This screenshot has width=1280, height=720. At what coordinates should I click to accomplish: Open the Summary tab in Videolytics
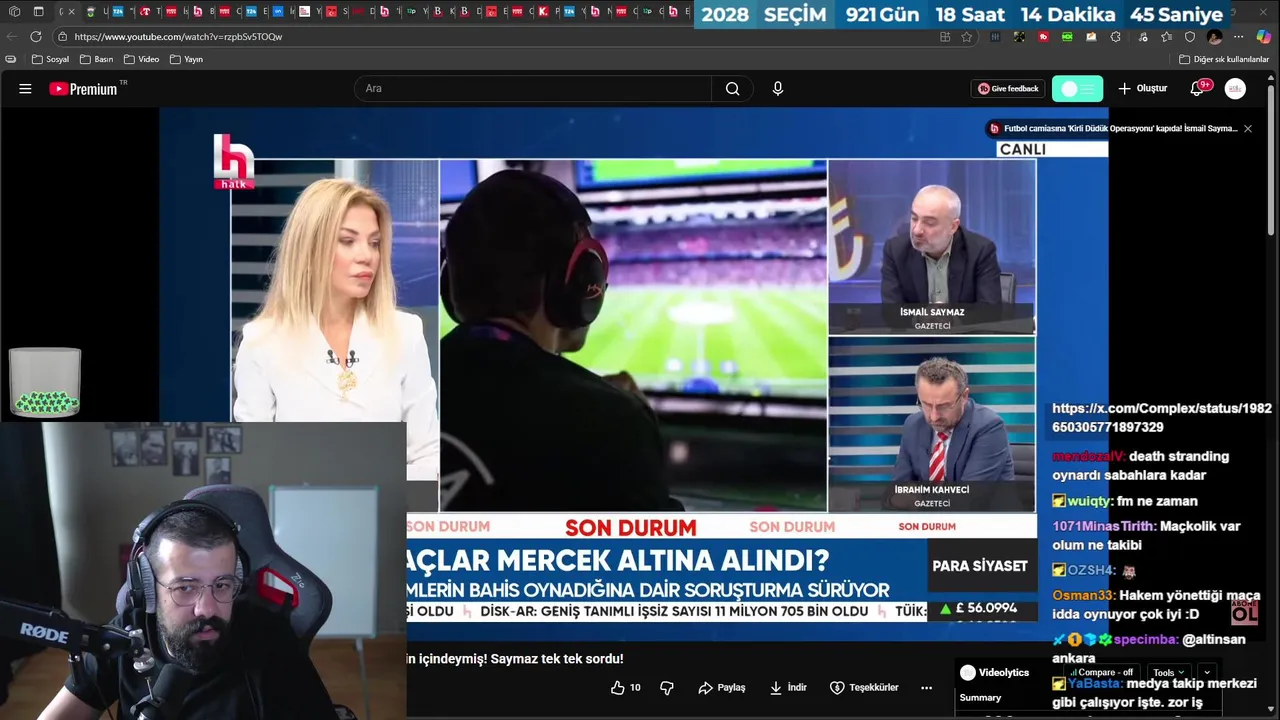click(x=980, y=698)
